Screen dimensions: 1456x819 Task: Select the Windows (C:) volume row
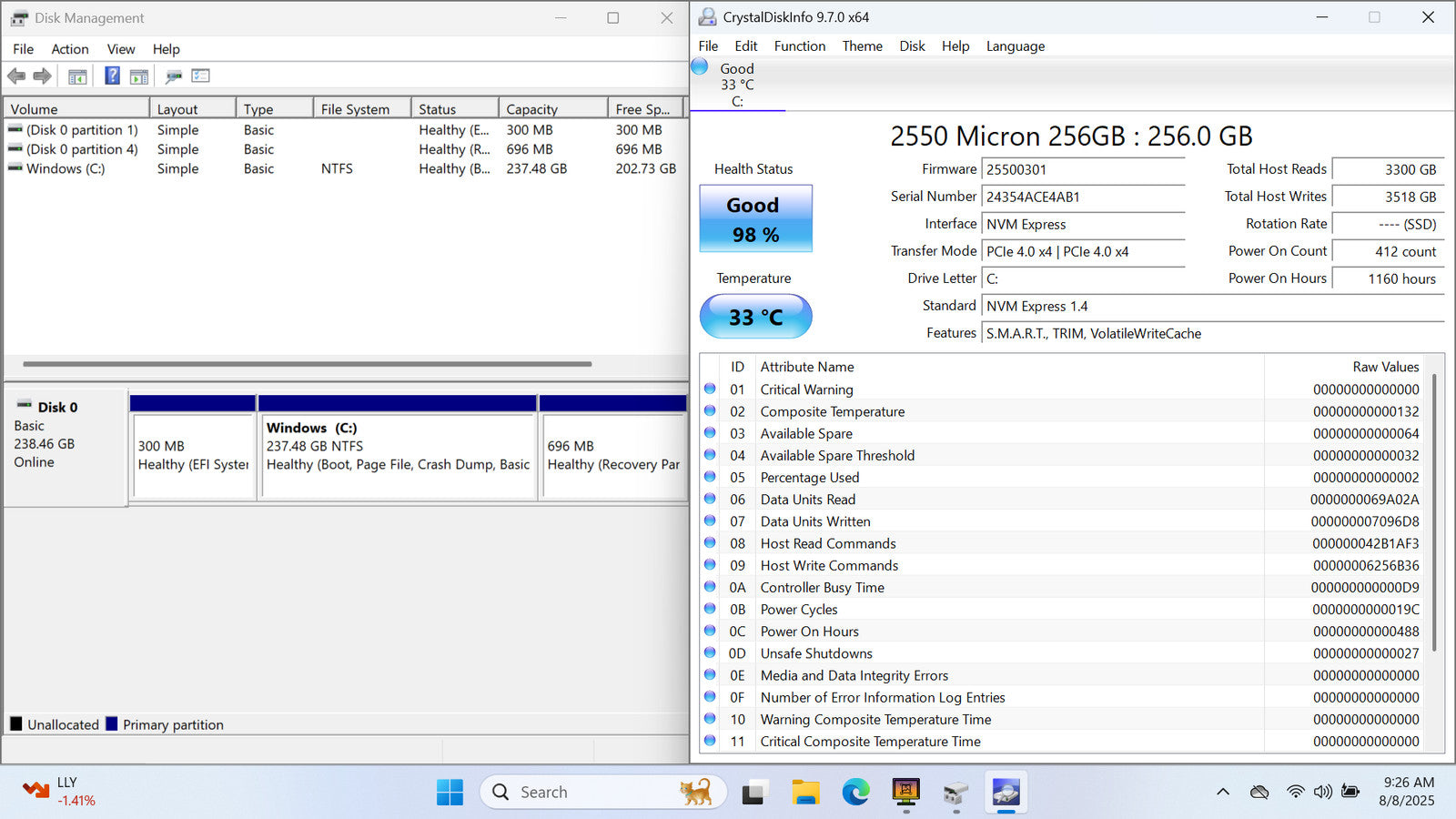click(66, 168)
